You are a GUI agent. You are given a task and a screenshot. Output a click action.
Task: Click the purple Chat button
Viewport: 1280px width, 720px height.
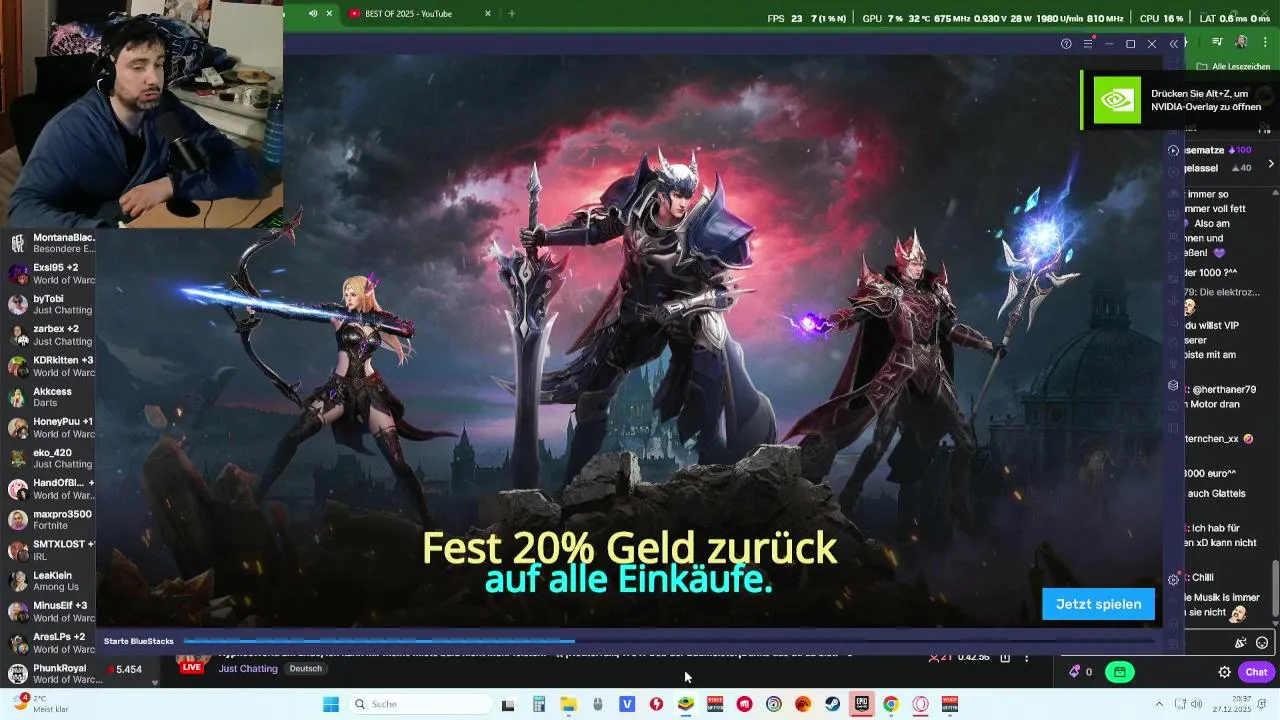tap(1255, 672)
